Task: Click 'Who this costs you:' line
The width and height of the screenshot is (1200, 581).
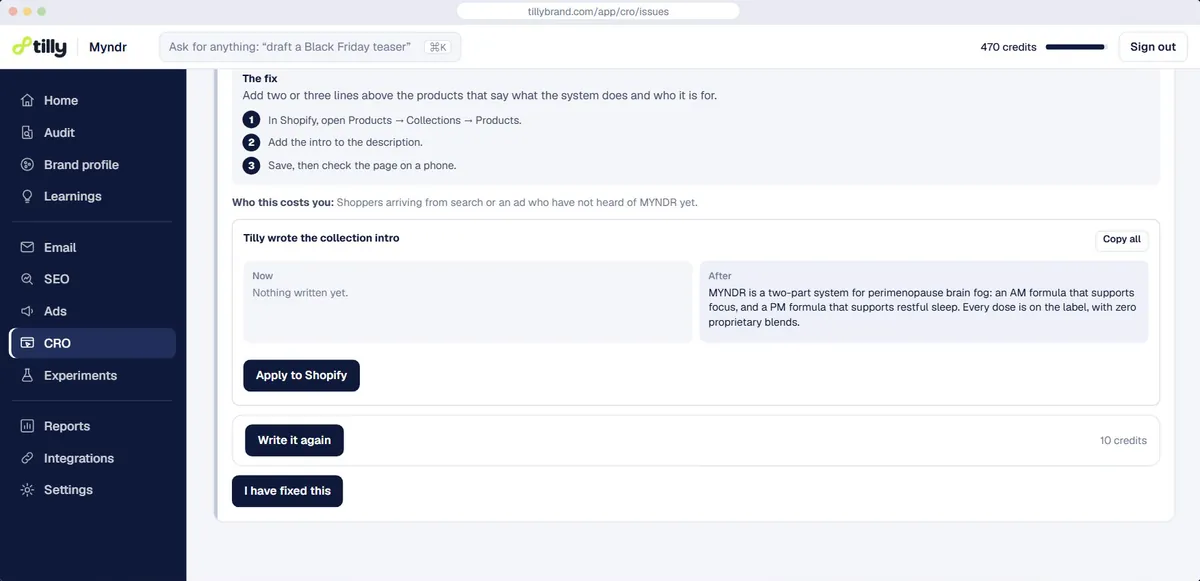Action: tap(465, 202)
